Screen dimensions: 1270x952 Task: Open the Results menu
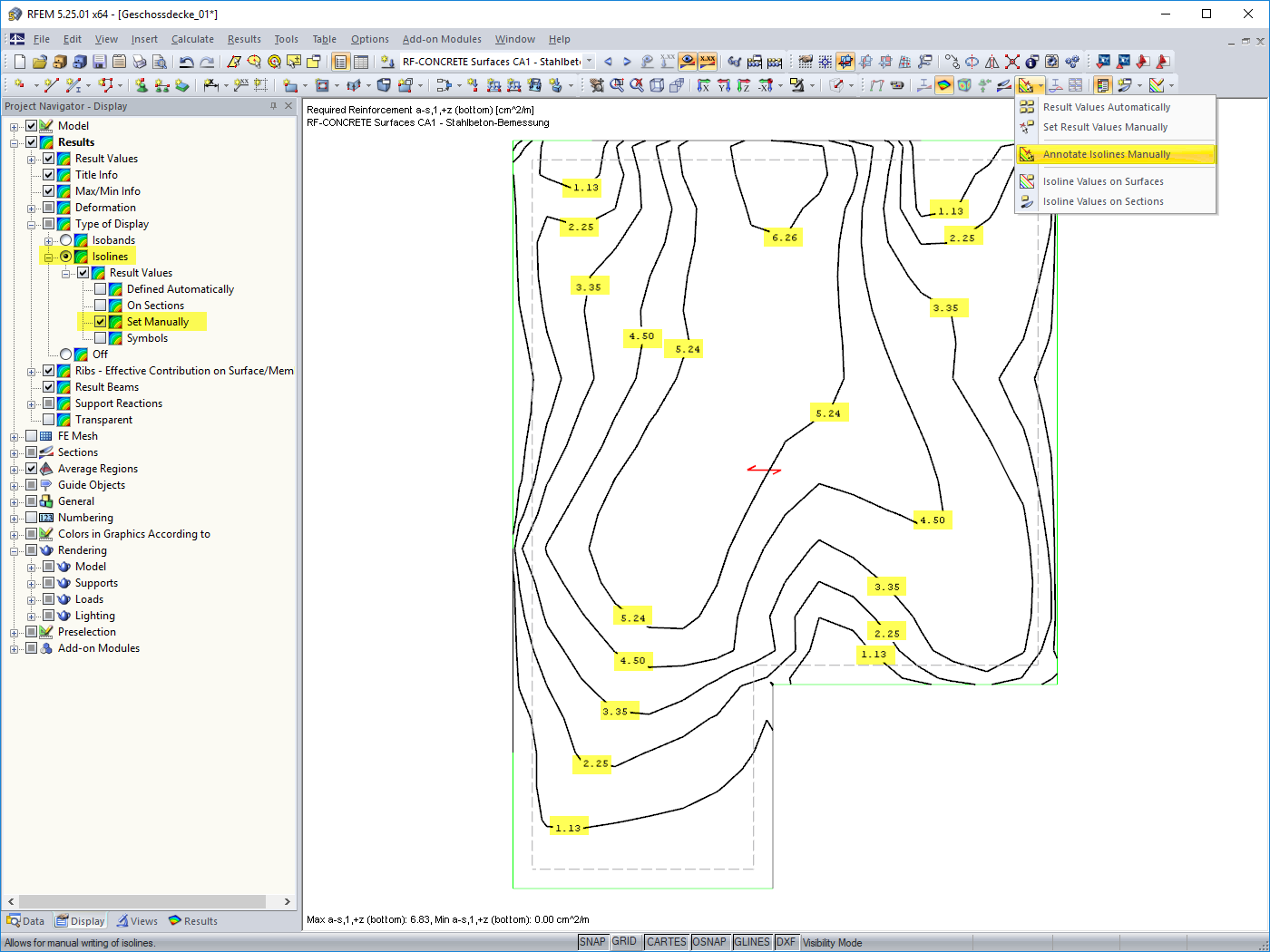(x=244, y=39)
